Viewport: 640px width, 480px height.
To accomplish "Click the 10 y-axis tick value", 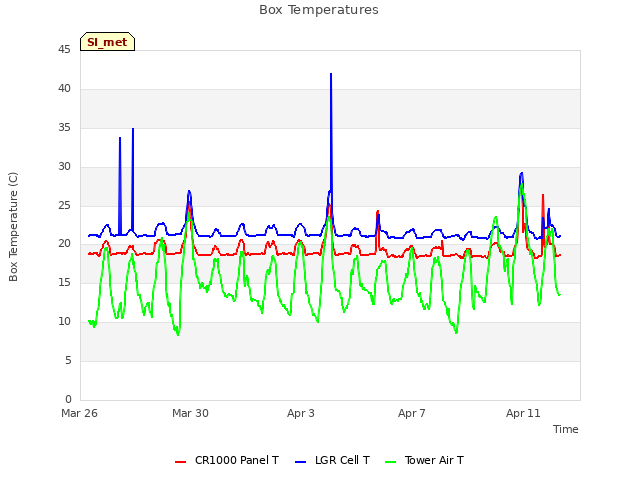I will coord(64,322).
